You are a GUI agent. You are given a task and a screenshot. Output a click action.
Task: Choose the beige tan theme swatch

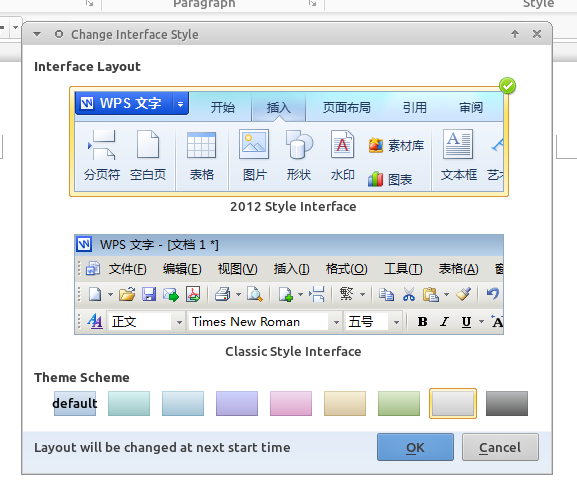click(345, 403)
